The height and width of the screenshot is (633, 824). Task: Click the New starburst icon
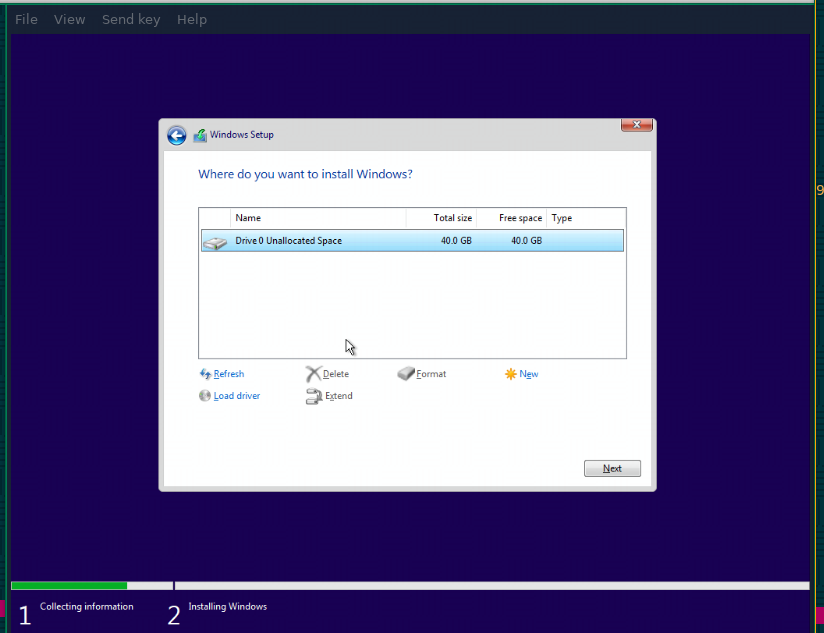click(510, 374)
